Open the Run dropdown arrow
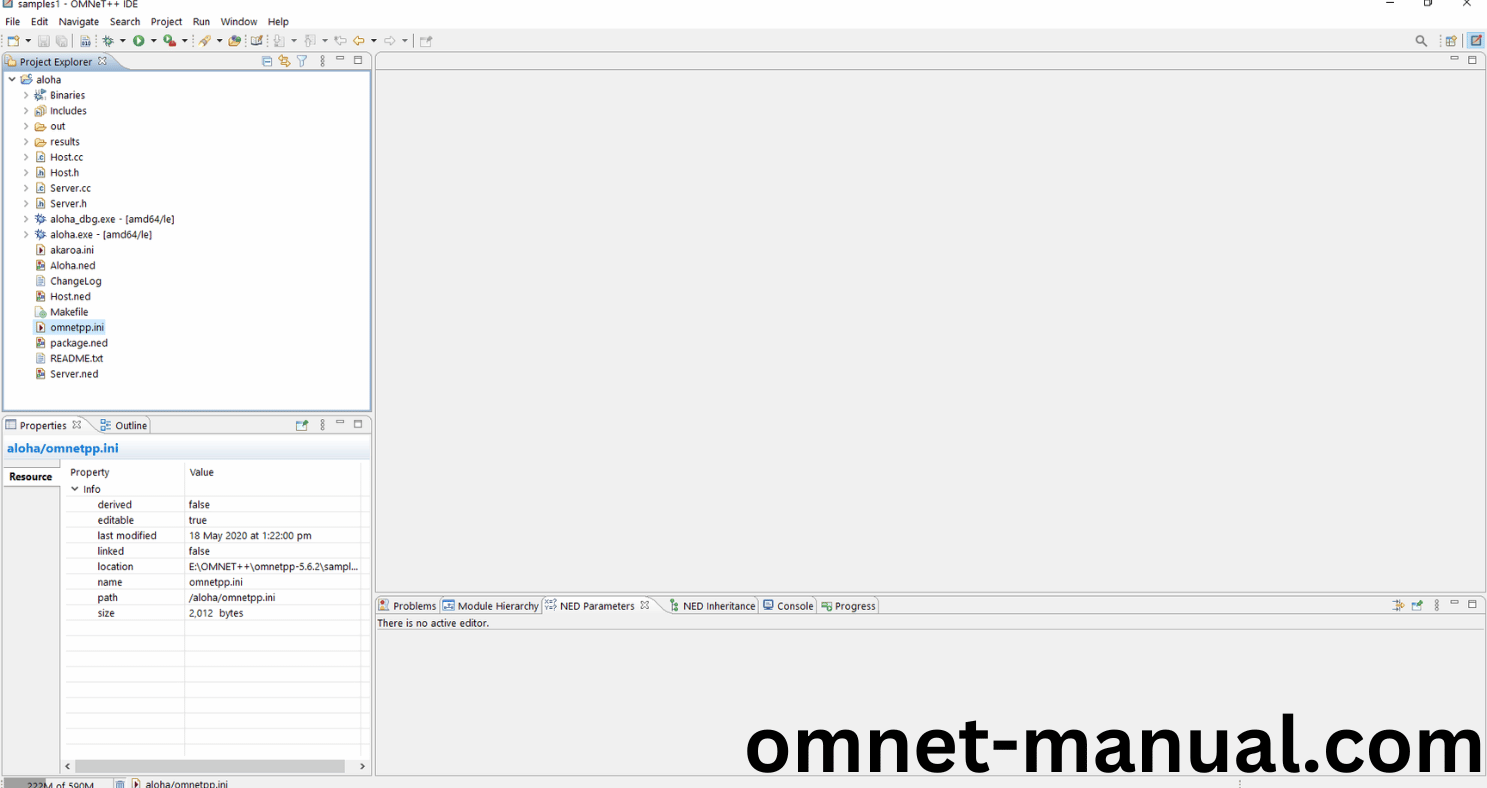Screen dimensions: 1487x788 pos(153,41)
